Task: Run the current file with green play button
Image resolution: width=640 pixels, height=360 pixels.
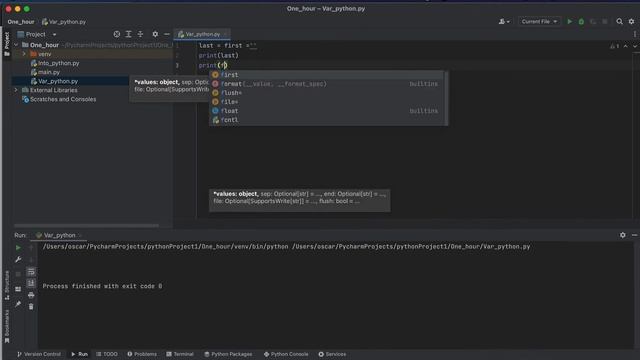Action: click(x=569, y=22)
